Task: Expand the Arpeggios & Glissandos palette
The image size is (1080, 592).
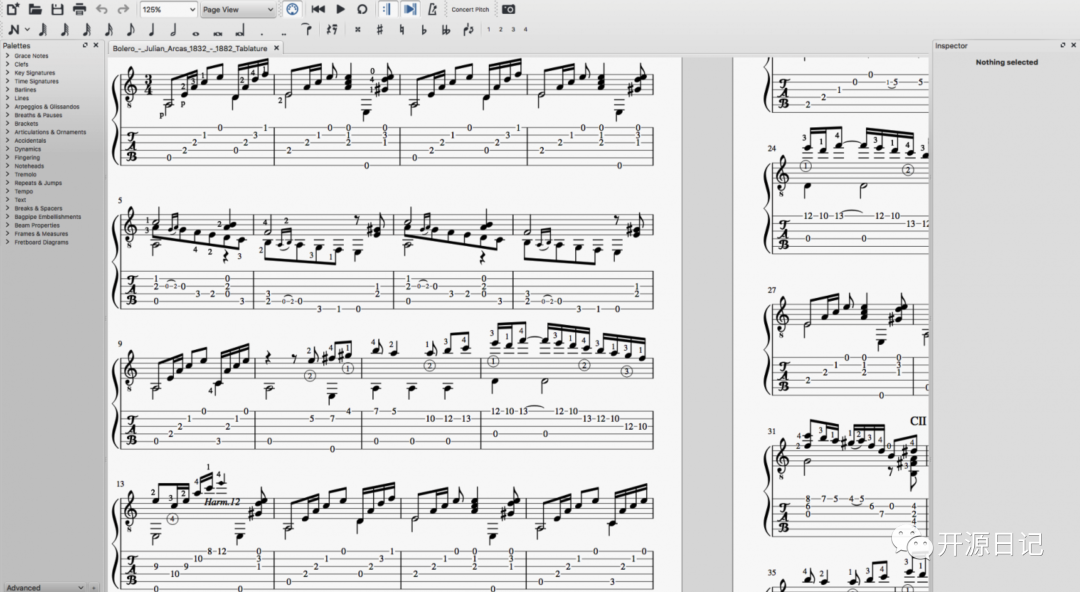Action: click(x=8, y=107)
